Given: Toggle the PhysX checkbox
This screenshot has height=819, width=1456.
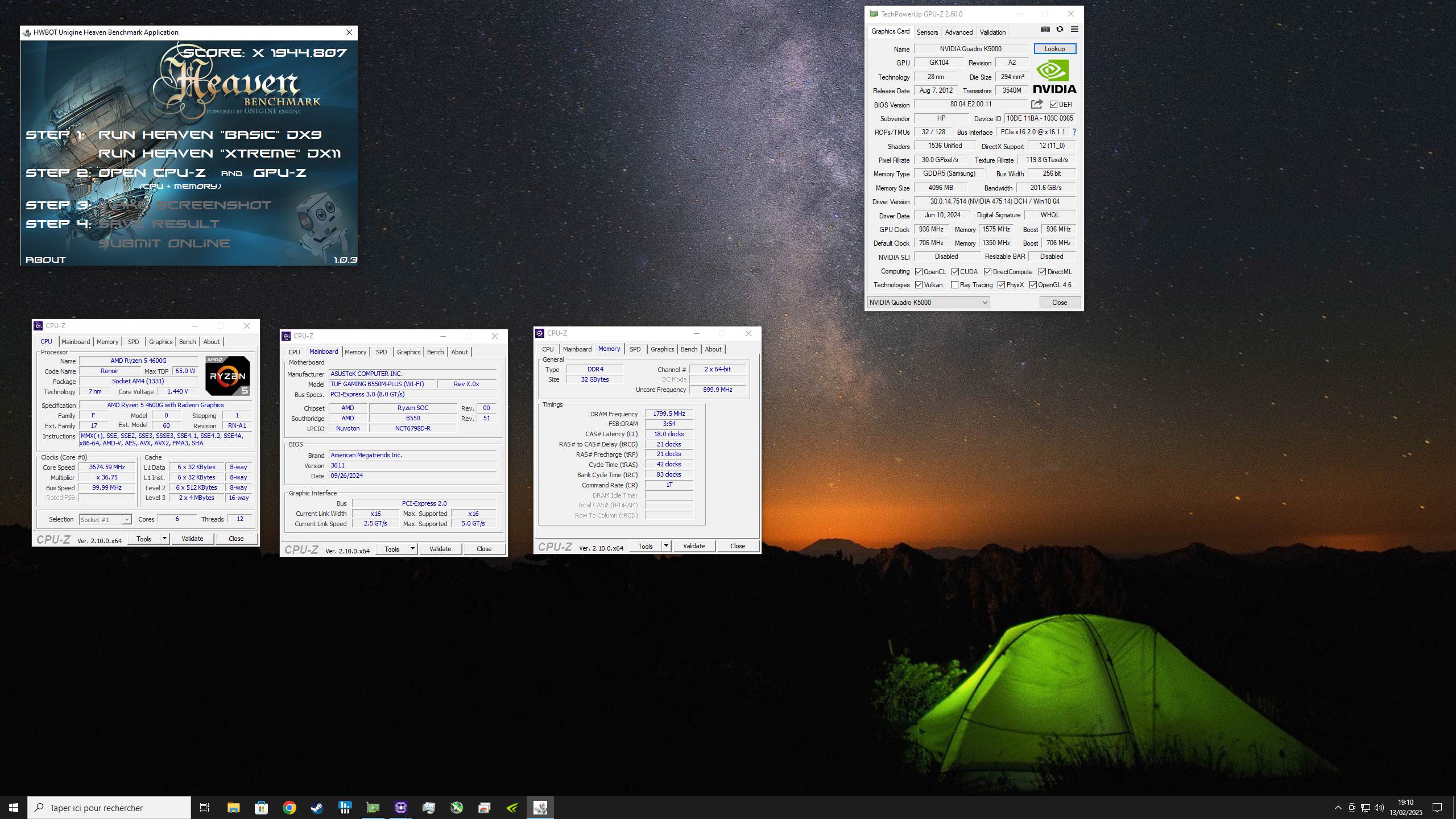Looking at the screenshot, I should click(1001, 284).
